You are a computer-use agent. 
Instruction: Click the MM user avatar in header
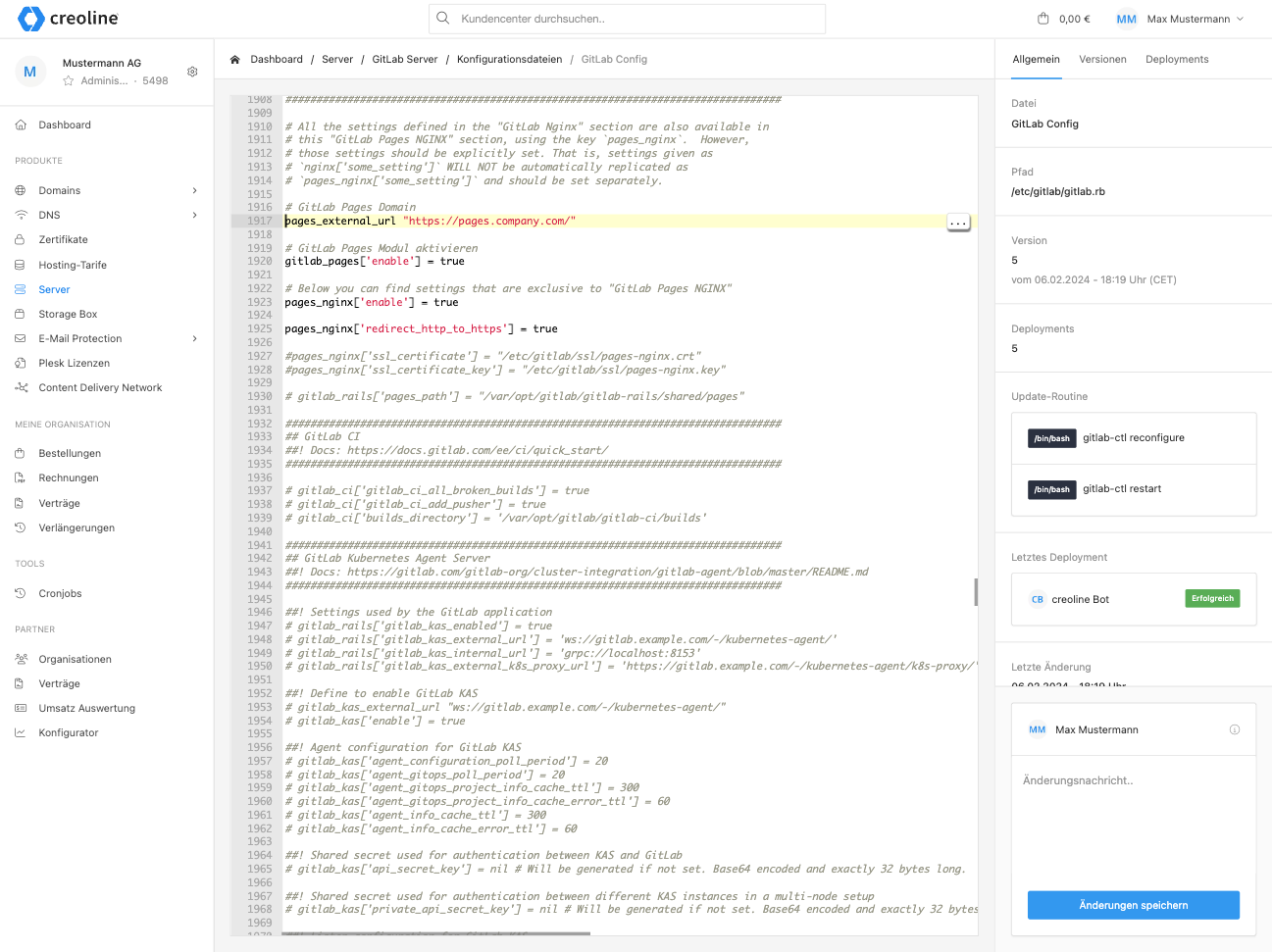click(x=1126, y=19)
